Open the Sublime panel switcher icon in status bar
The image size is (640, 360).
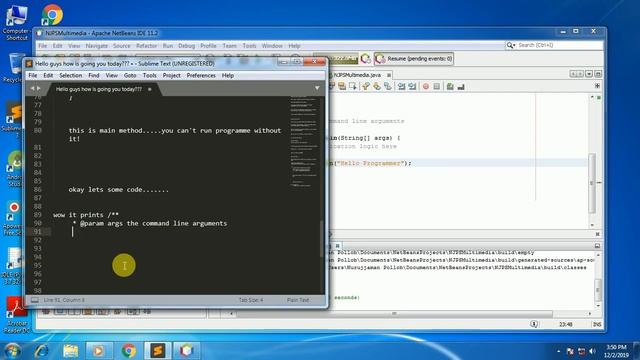pyautogui.click(x=35, y=300)
